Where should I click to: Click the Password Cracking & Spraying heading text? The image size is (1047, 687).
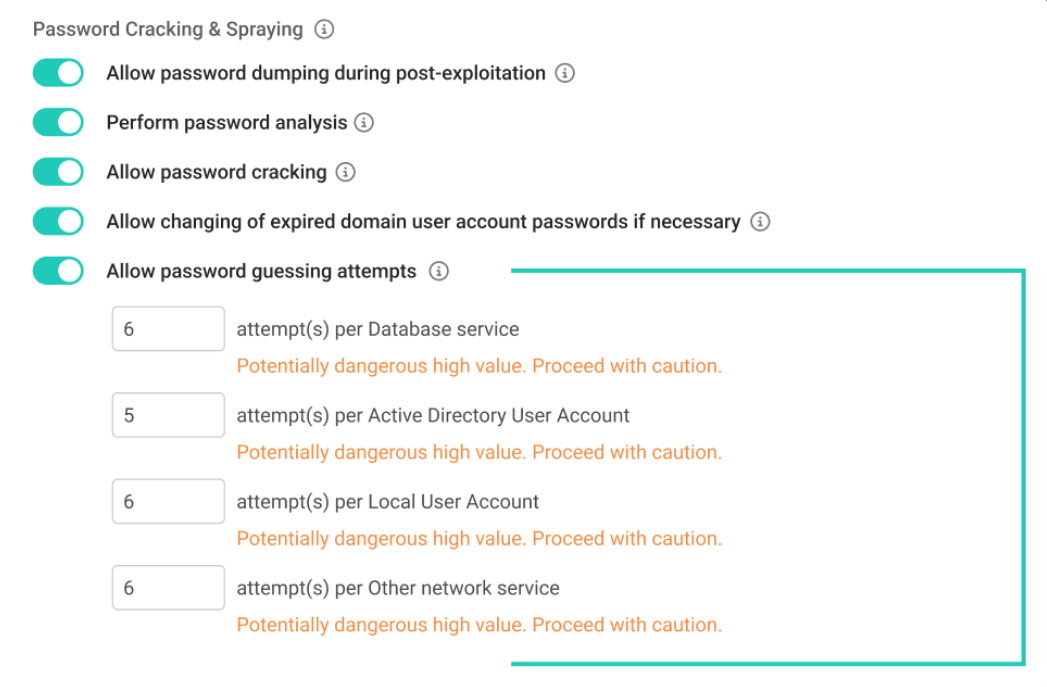[168, 29]
